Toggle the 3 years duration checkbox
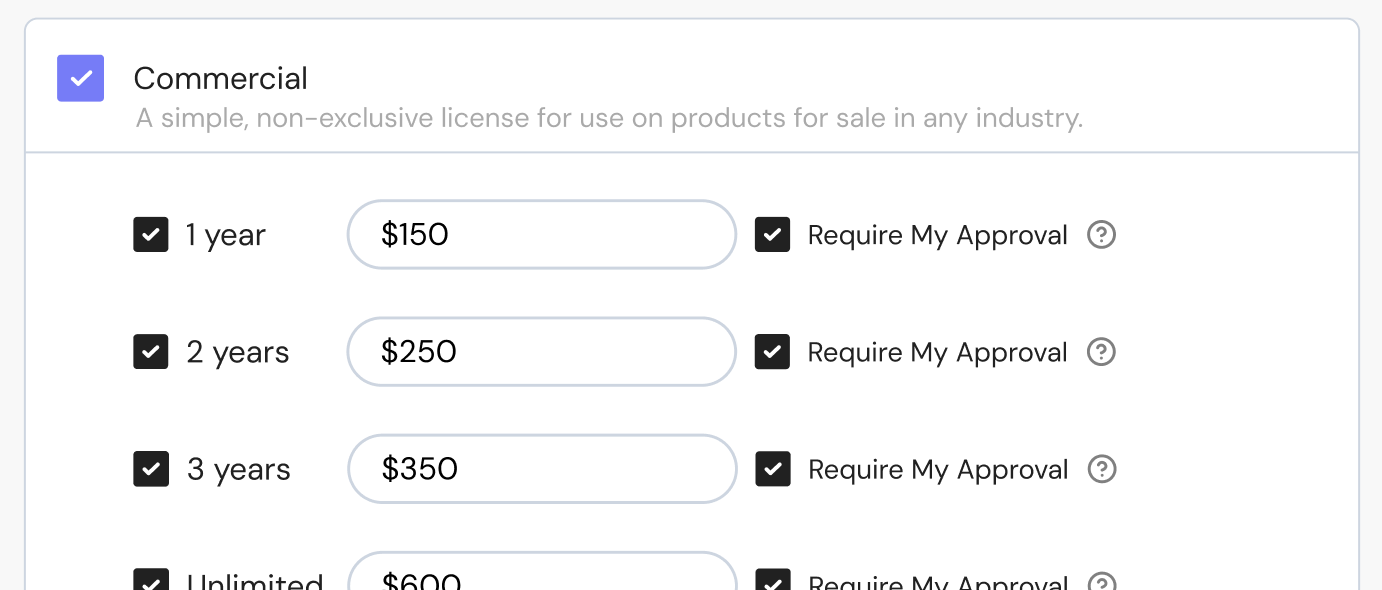This screenshot has width=1382, height=590. click(x=151, y=469)
